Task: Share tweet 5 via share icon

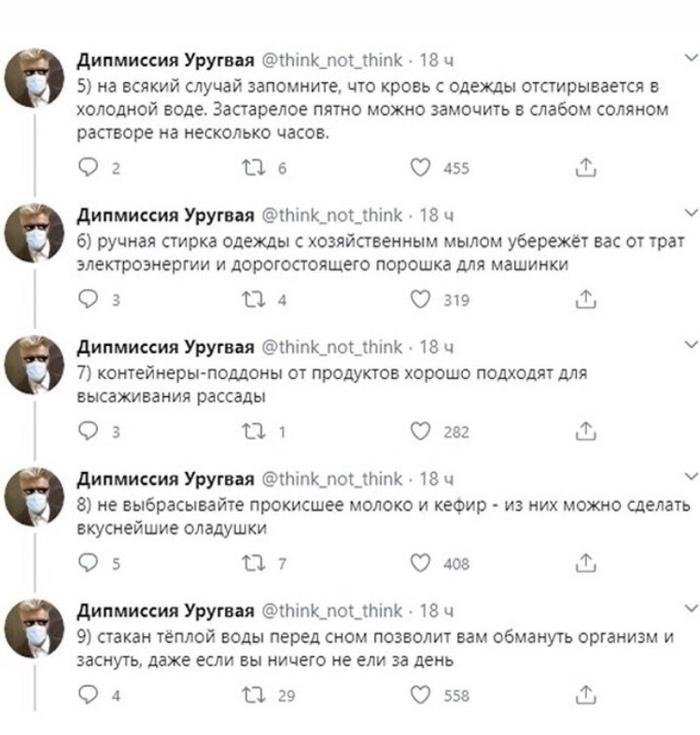Action: (586, 167)
